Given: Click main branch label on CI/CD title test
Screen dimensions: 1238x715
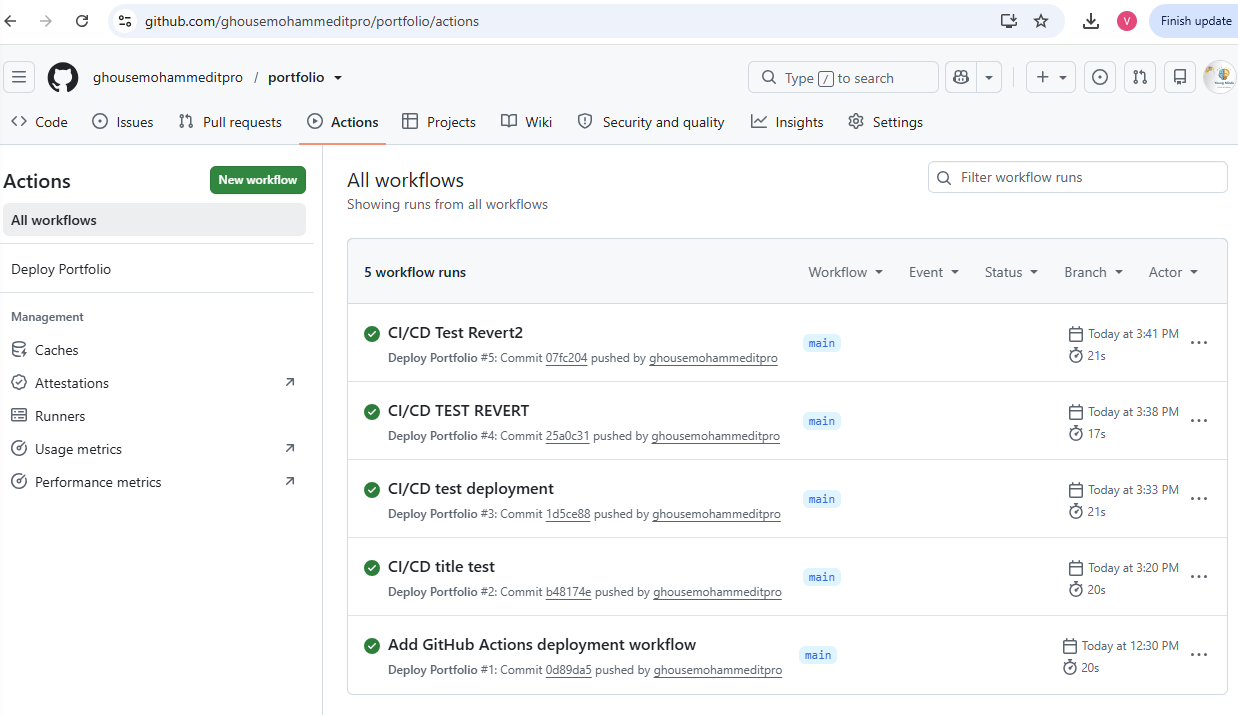Looking at the screenshot, I should coord(822,577).
